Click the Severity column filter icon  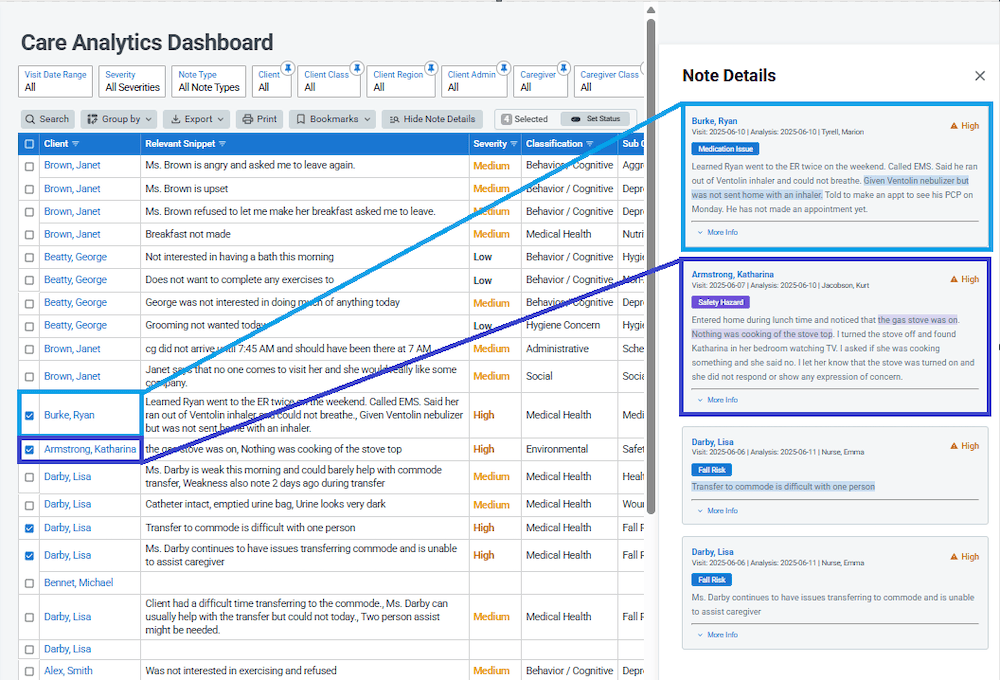[x=512, y=143]
